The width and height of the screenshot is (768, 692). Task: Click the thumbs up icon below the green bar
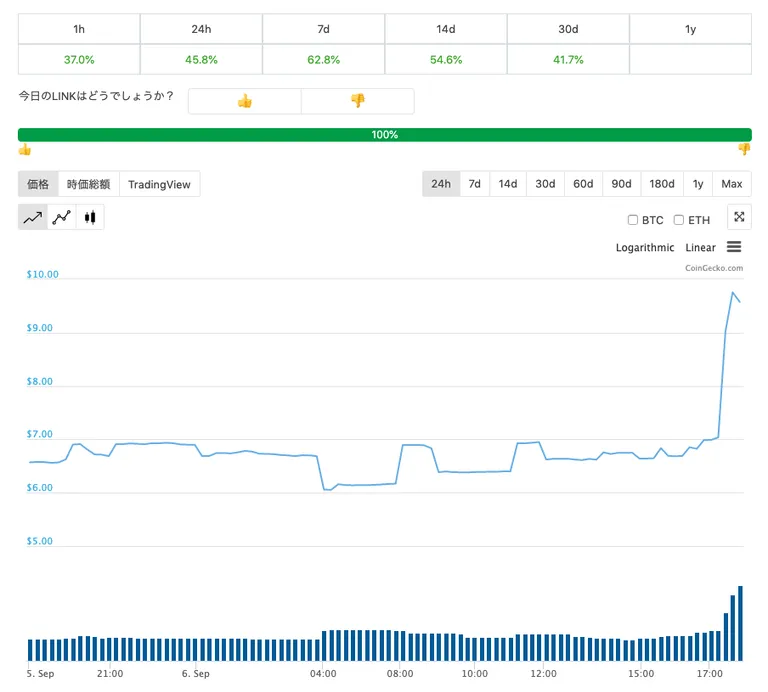pos(24,149)
